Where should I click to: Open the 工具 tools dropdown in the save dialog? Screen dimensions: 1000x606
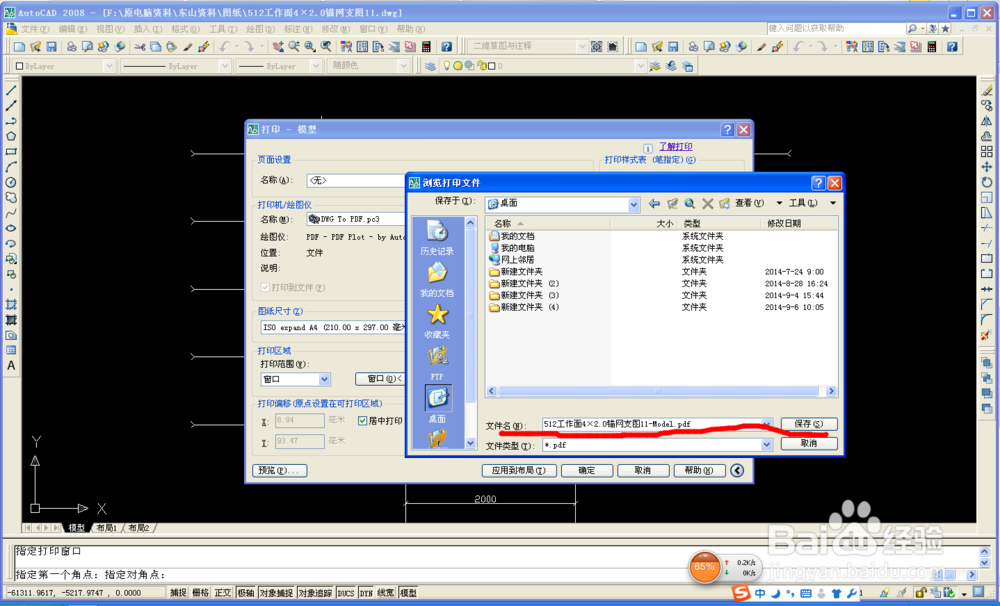[812, 203]
